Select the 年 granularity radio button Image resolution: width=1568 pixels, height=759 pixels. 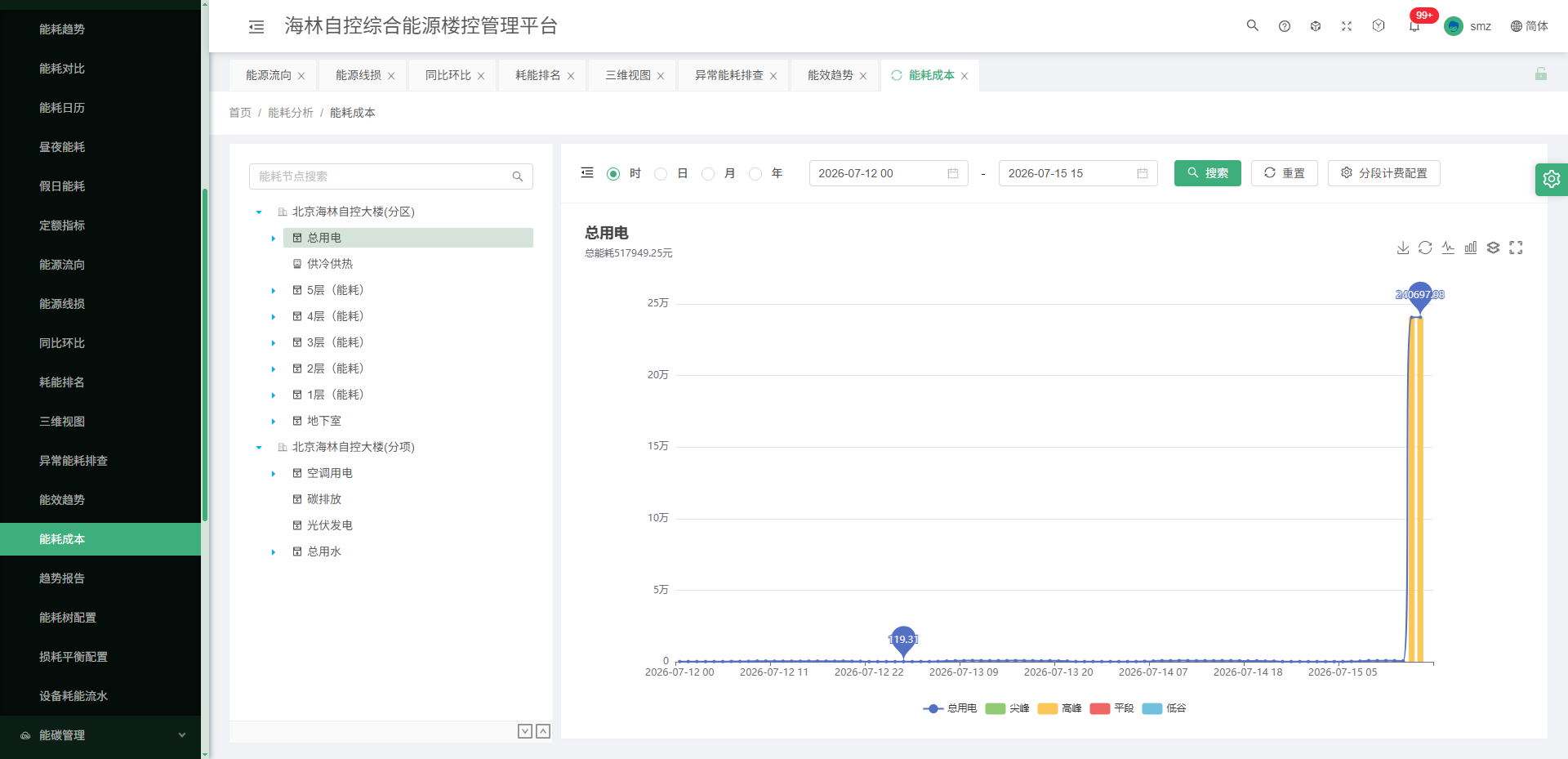tap(755, 174)
